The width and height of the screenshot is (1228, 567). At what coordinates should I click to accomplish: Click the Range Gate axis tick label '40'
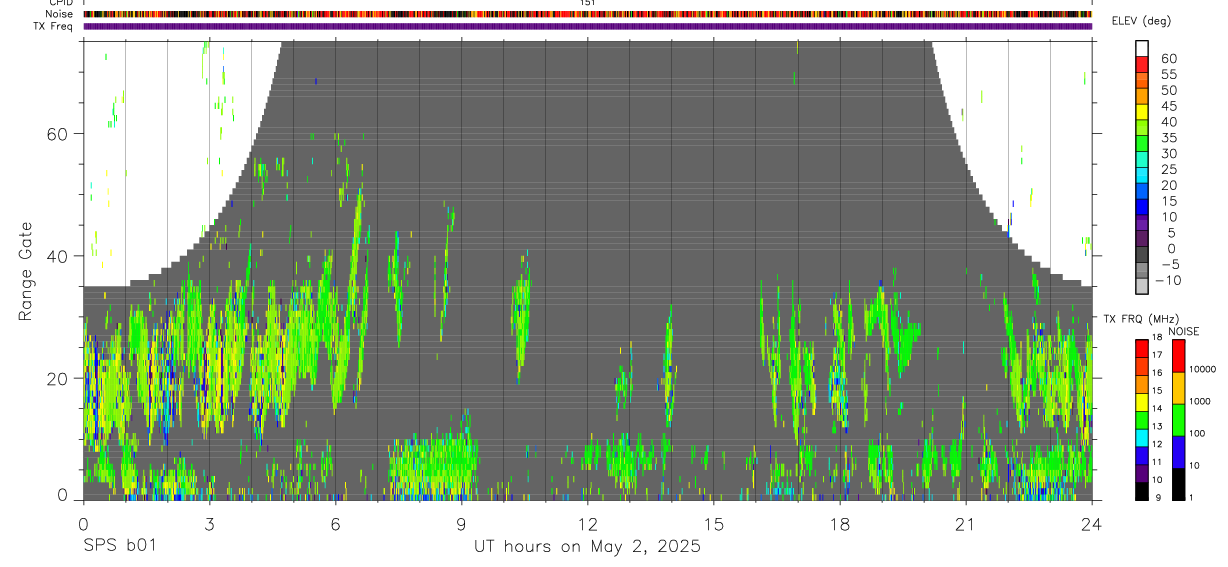point(59,256)
